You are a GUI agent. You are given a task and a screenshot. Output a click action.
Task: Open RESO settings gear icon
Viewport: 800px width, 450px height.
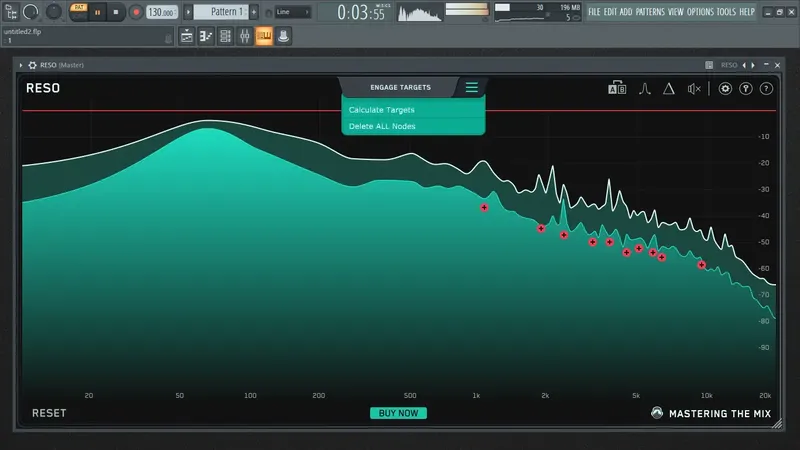pos(725,89)
